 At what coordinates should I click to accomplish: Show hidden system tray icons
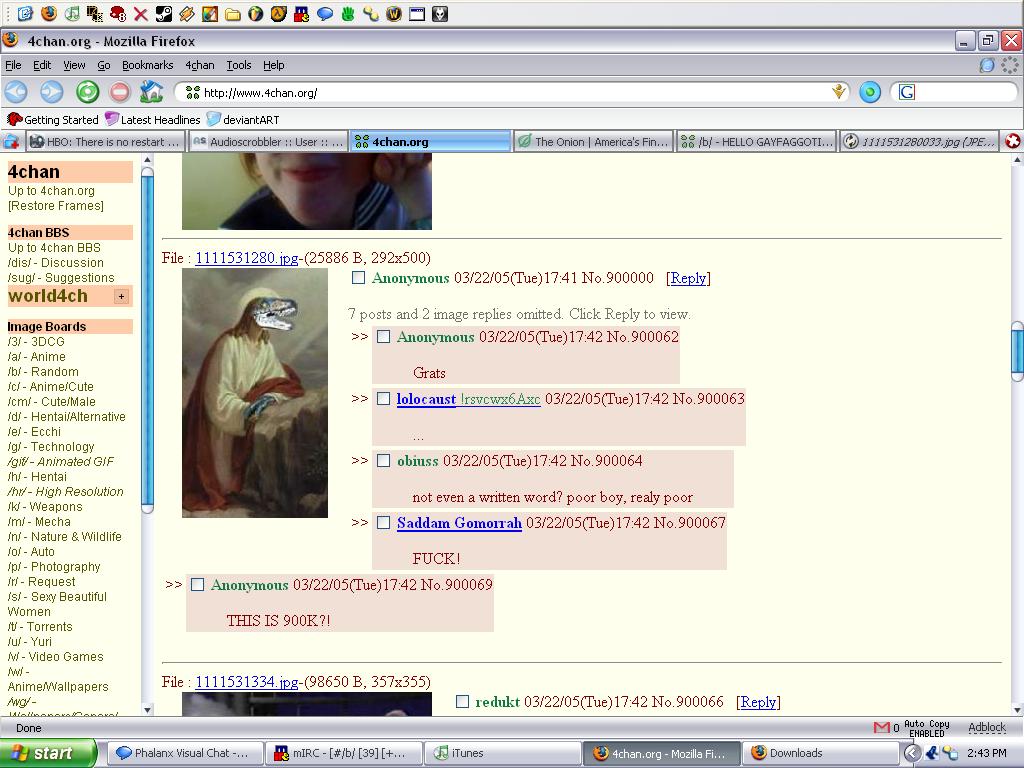point(912,753)
